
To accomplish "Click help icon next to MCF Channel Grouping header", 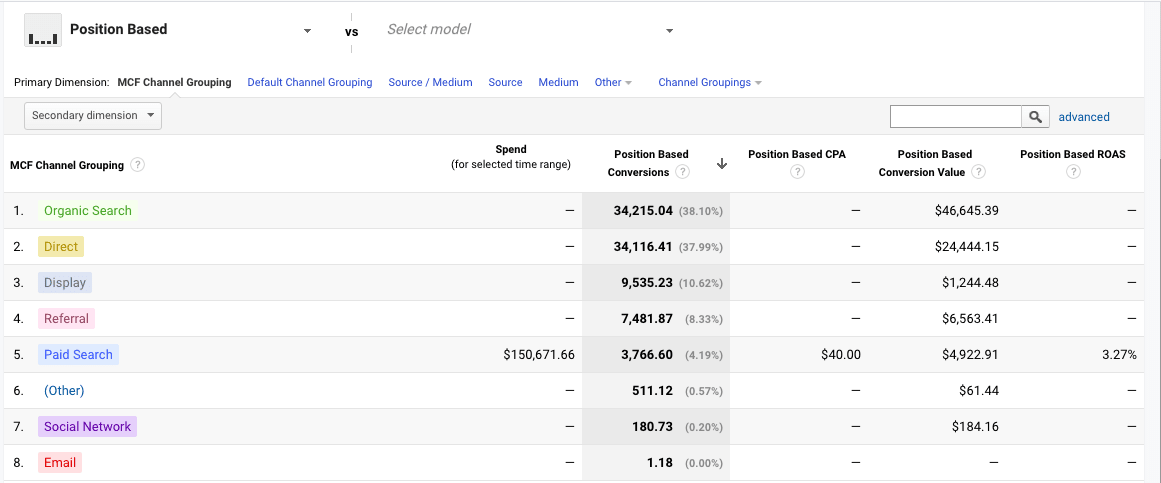I will [x=138, y=165].
